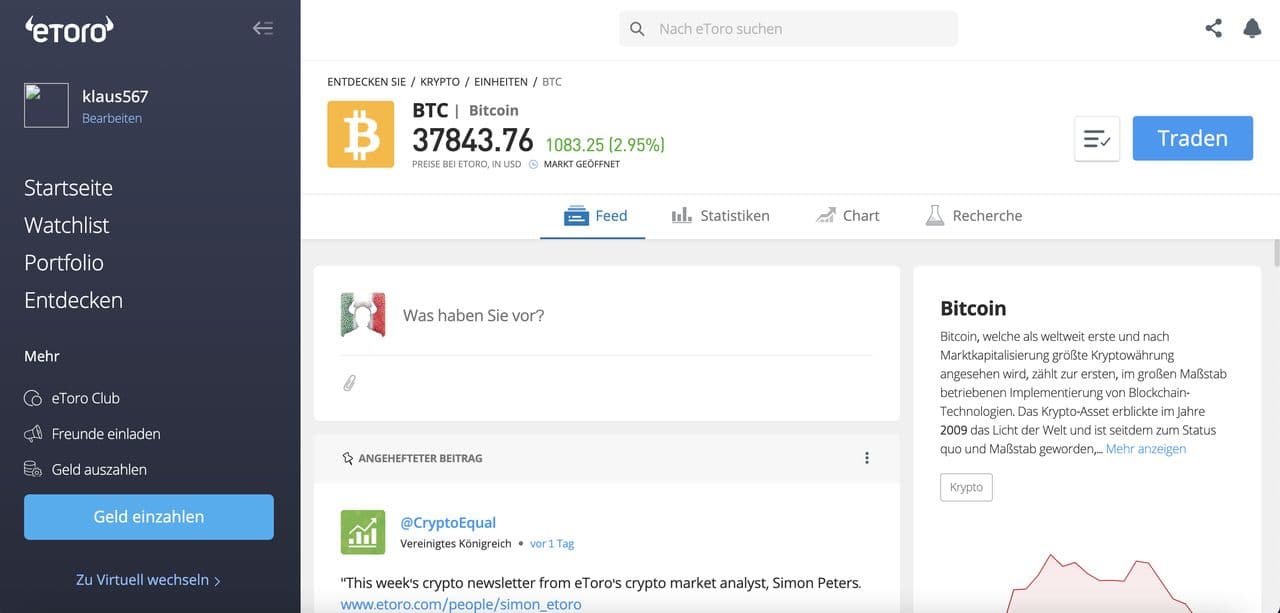This screenshot has height=613, width=1280.
Task: Open notifications bell icon
Action: 1252,29
